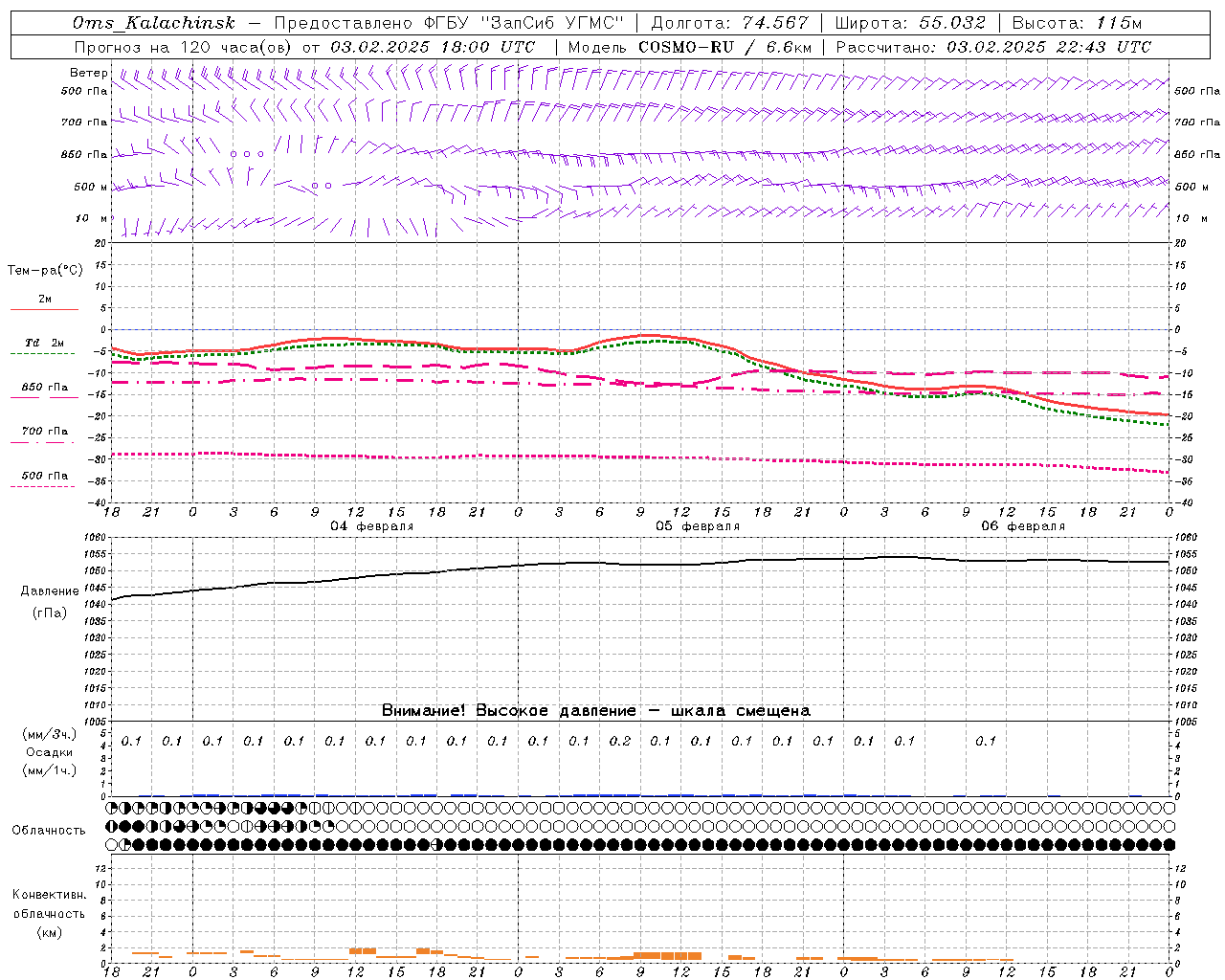The width and height of the screenshot is (1225, 980).
Task: Click the Тем-ра(°C) axis label
Action: [45, 270]
